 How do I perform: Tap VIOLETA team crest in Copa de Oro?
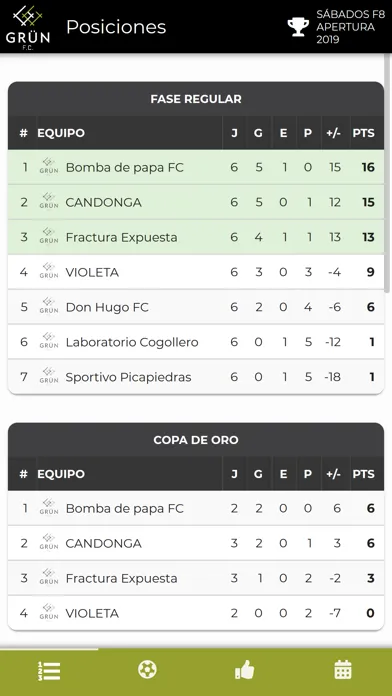tap(49, 613)
